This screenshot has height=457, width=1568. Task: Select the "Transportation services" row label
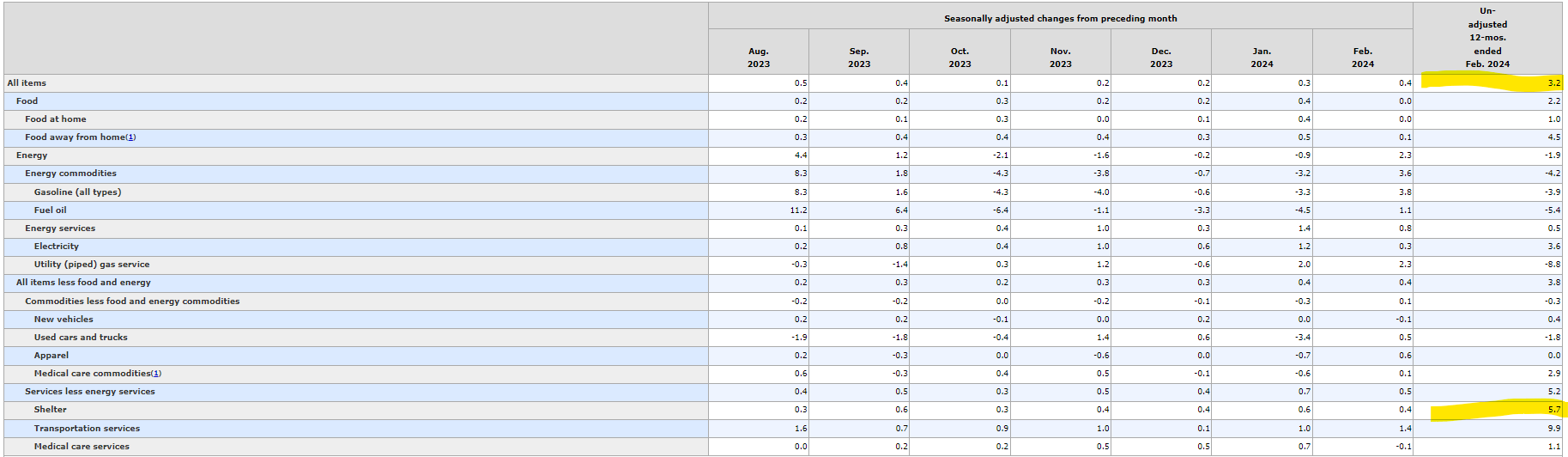tap(87, 429)
